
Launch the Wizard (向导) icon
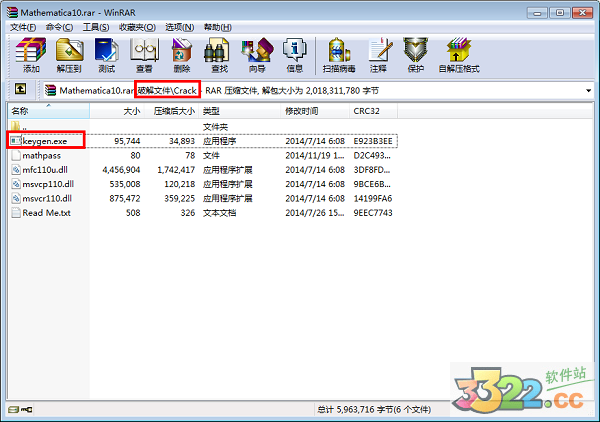coord(257,50)
